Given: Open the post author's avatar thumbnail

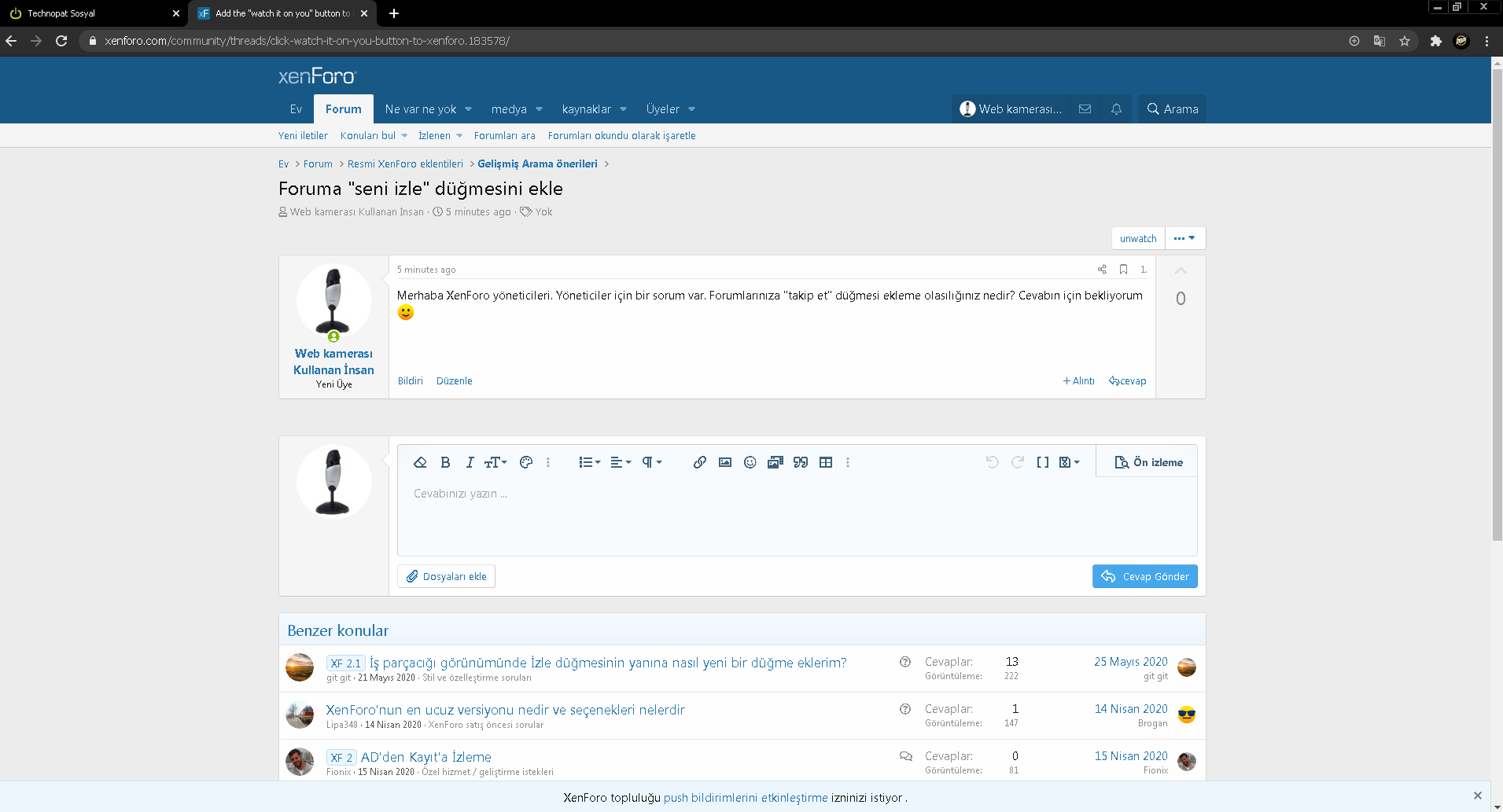Looking at the screenshot, I should pos(333,302).
